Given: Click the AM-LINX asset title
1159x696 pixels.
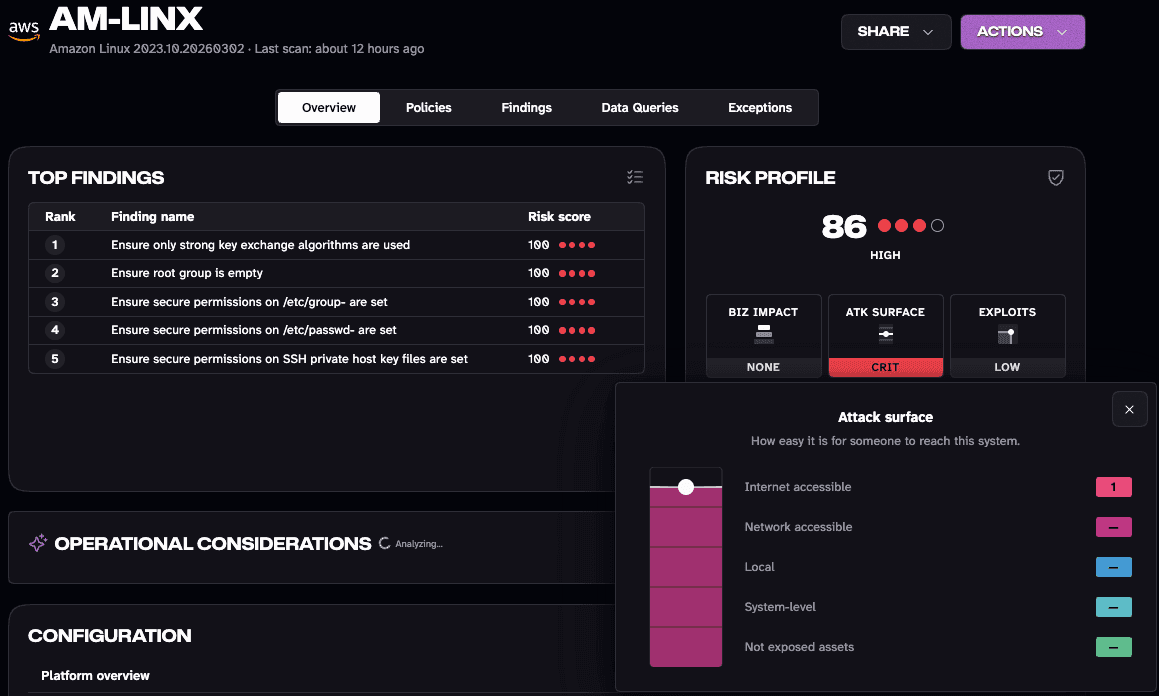Looking at the screenshot, I should click(126, 19).
